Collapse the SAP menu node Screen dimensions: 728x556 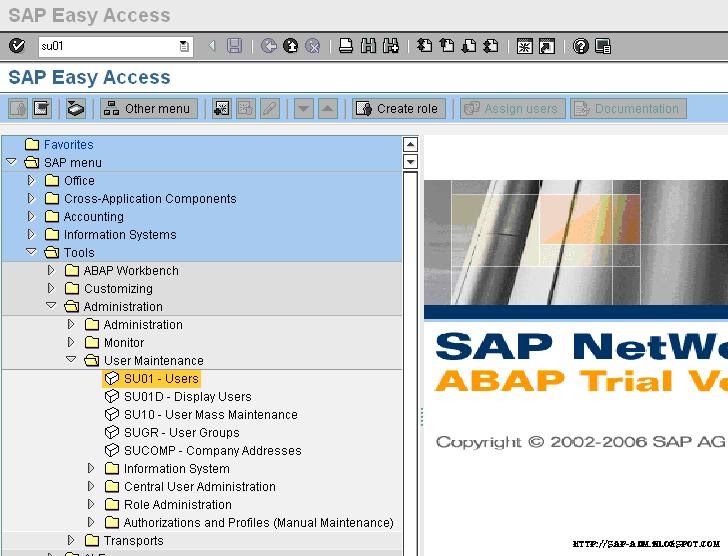(x=12, y=162)
